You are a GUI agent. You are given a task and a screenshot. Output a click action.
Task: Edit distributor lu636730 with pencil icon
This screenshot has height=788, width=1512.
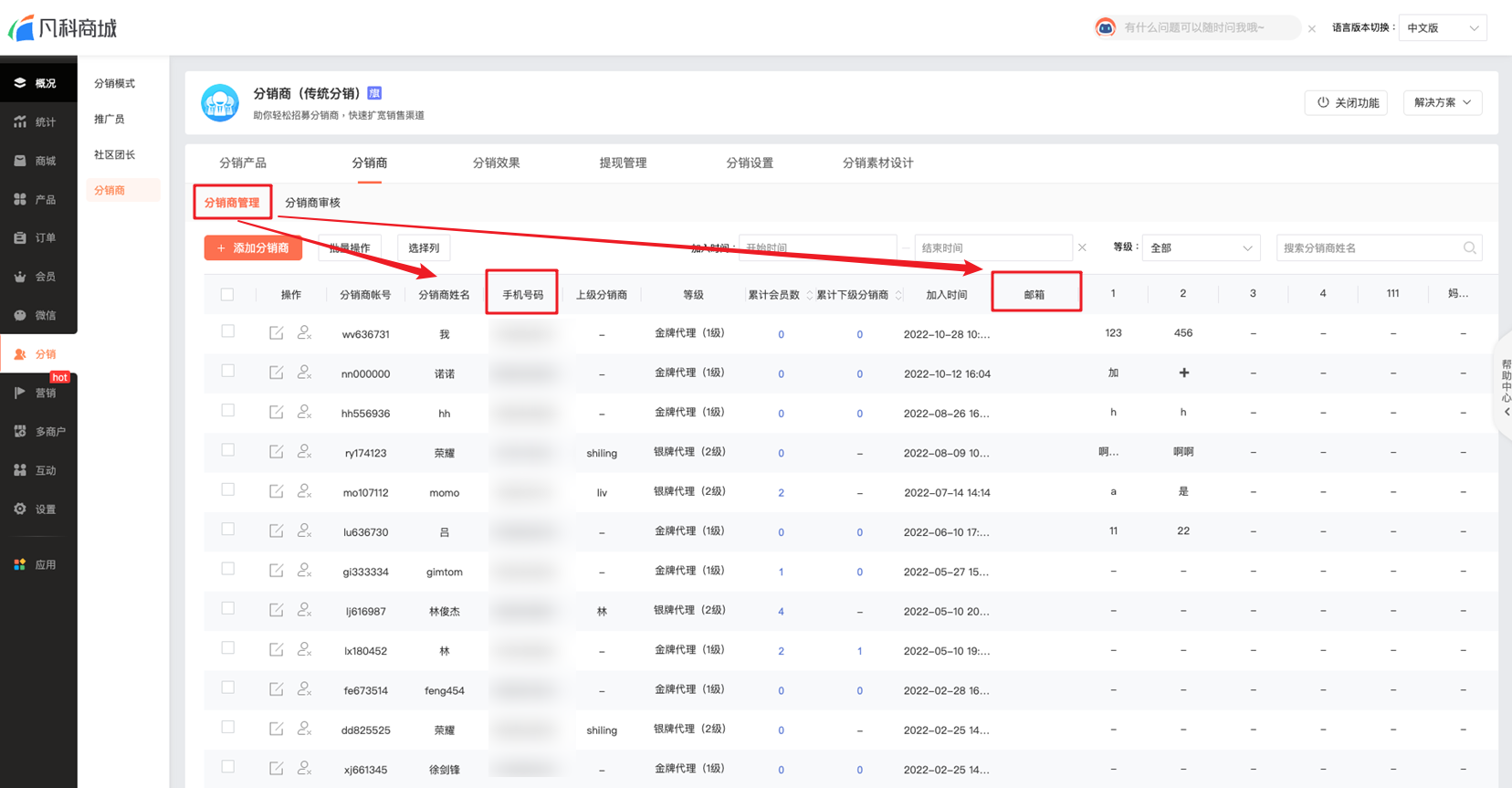[x=276, y=531]
